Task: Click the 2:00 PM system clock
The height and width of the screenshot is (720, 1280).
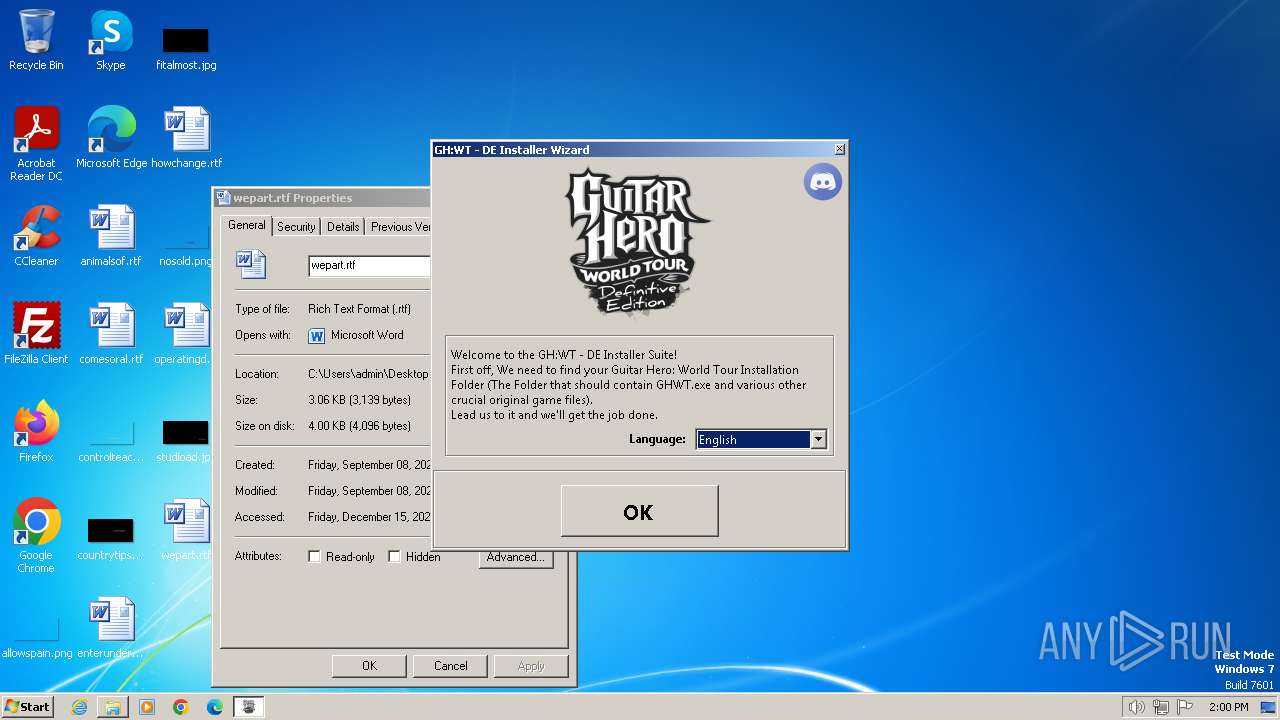Action: click(x=1228, y=707)
